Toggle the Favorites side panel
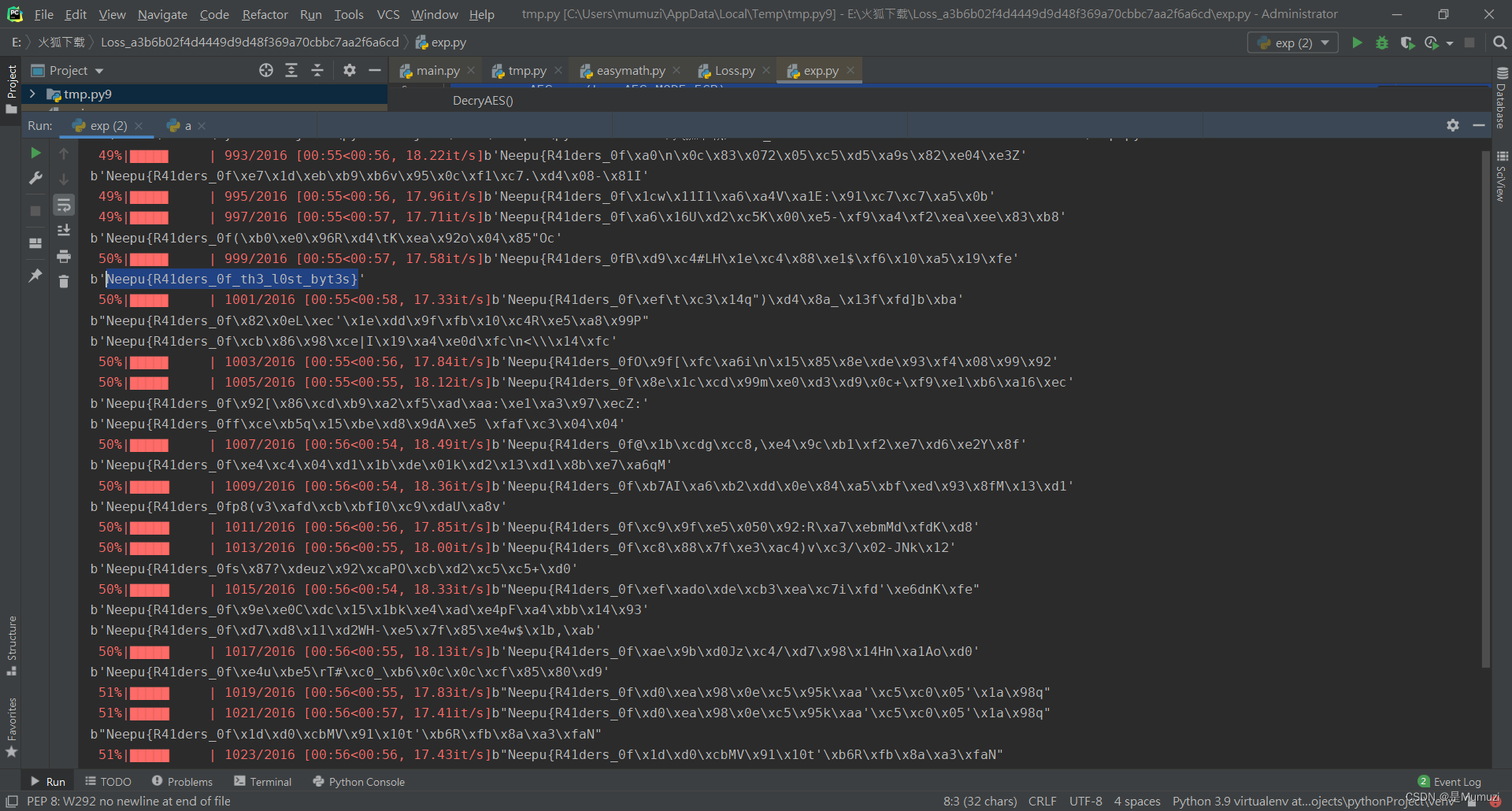Viewport: 1512px width, 811px height. click(x=11, y=728)
